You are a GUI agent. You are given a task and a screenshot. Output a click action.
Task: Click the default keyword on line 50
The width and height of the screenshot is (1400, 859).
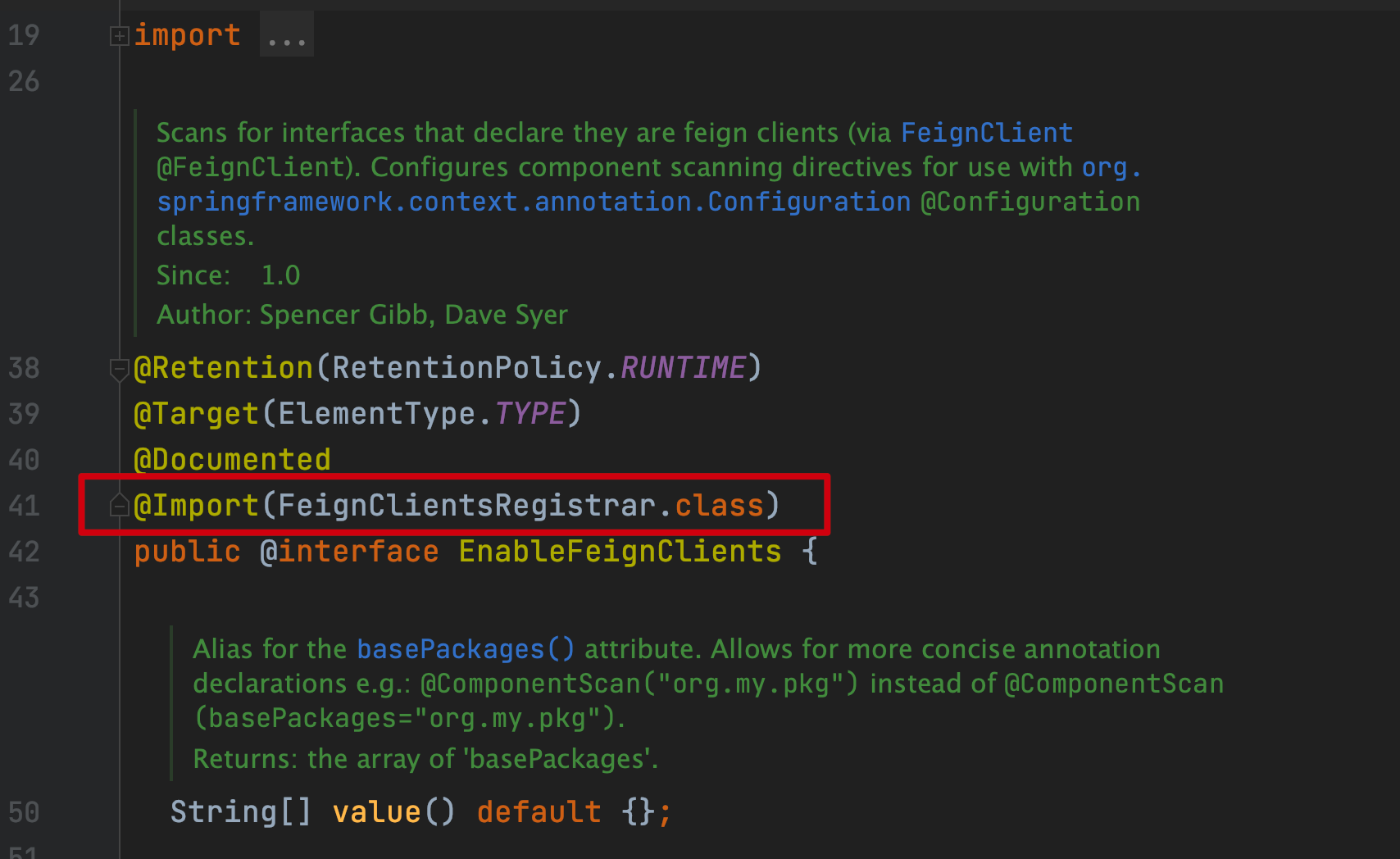tap(539, 812)
